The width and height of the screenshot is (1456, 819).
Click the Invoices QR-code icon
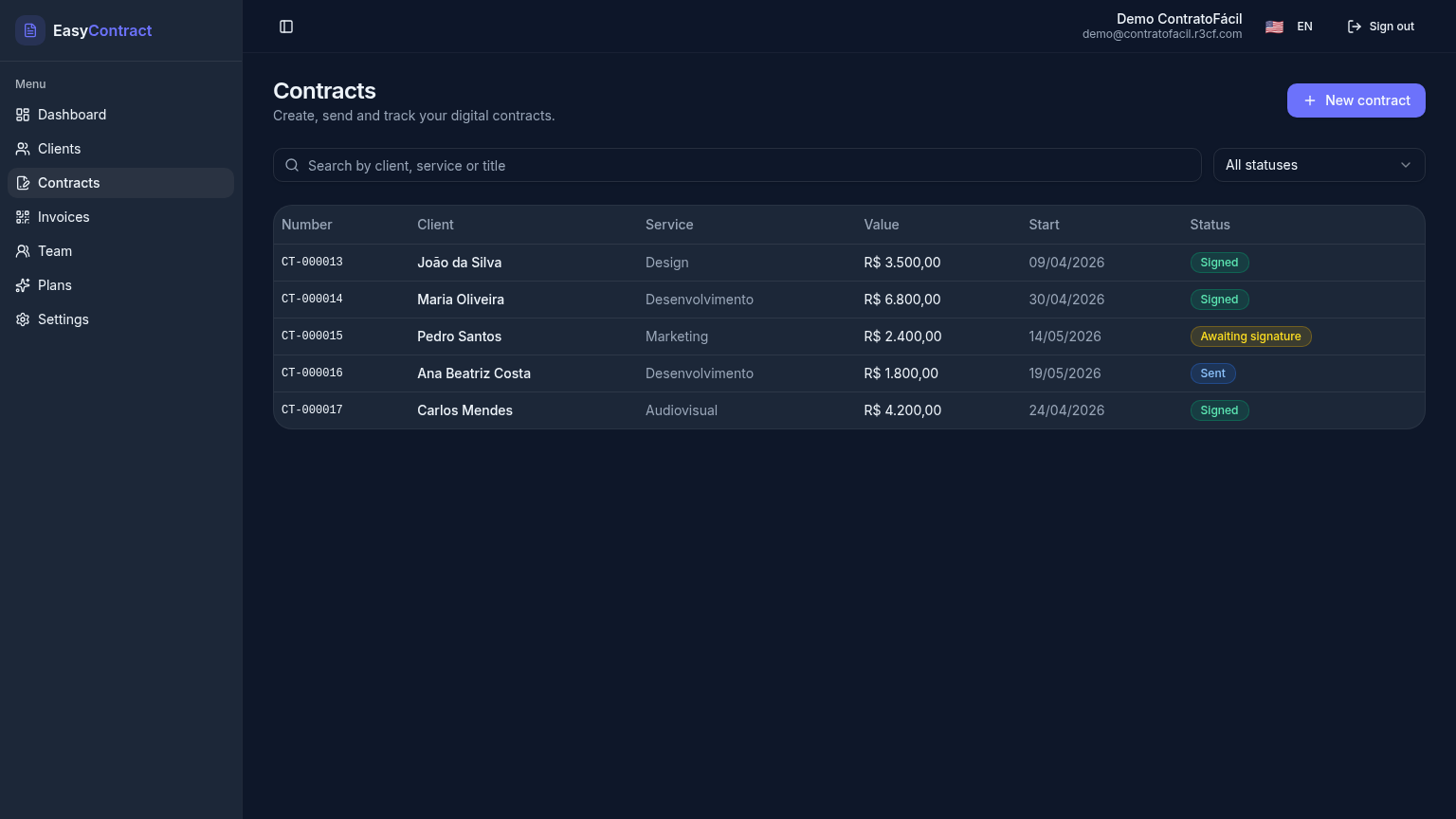click(x=23, y=217)
